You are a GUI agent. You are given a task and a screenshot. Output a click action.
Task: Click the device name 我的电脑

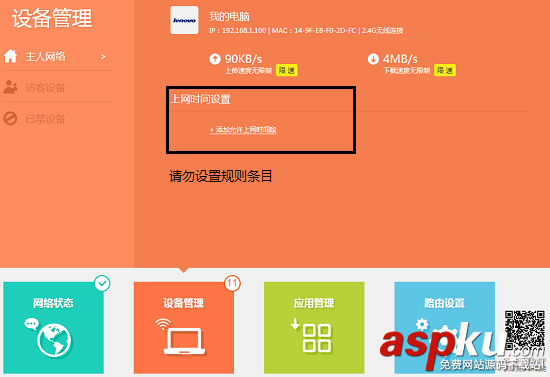(x=229, y=16)
